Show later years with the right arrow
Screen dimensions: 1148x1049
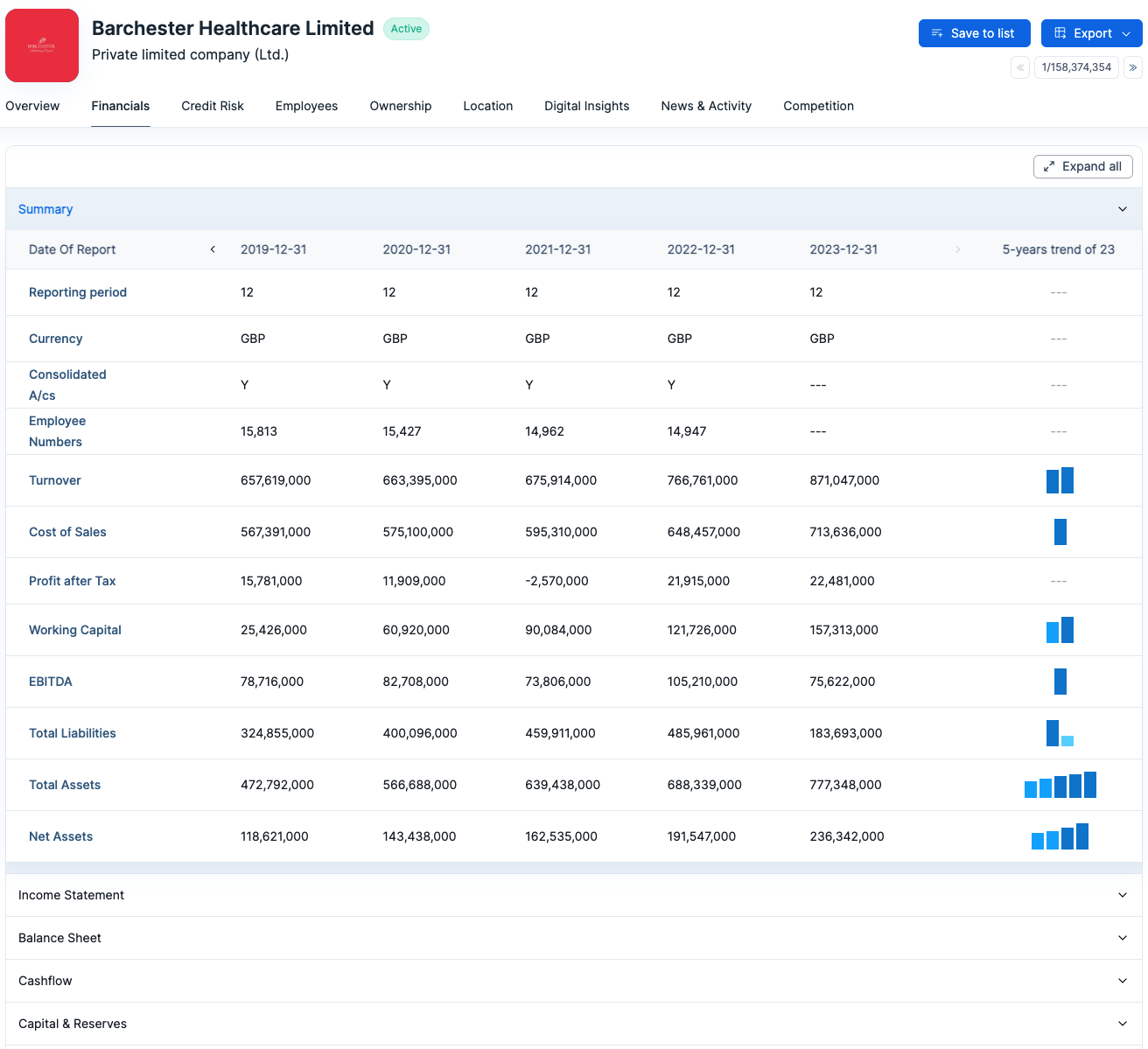tap(958, 249)
